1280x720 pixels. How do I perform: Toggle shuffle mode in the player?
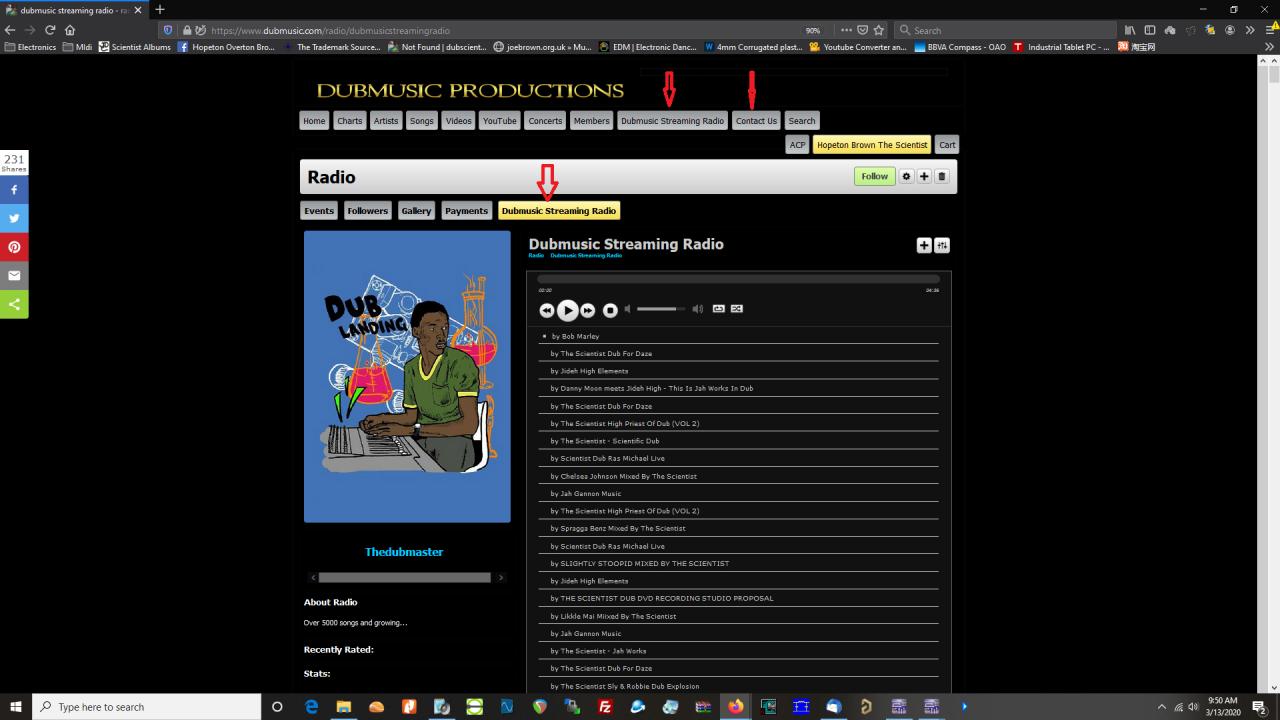(737, 308)
